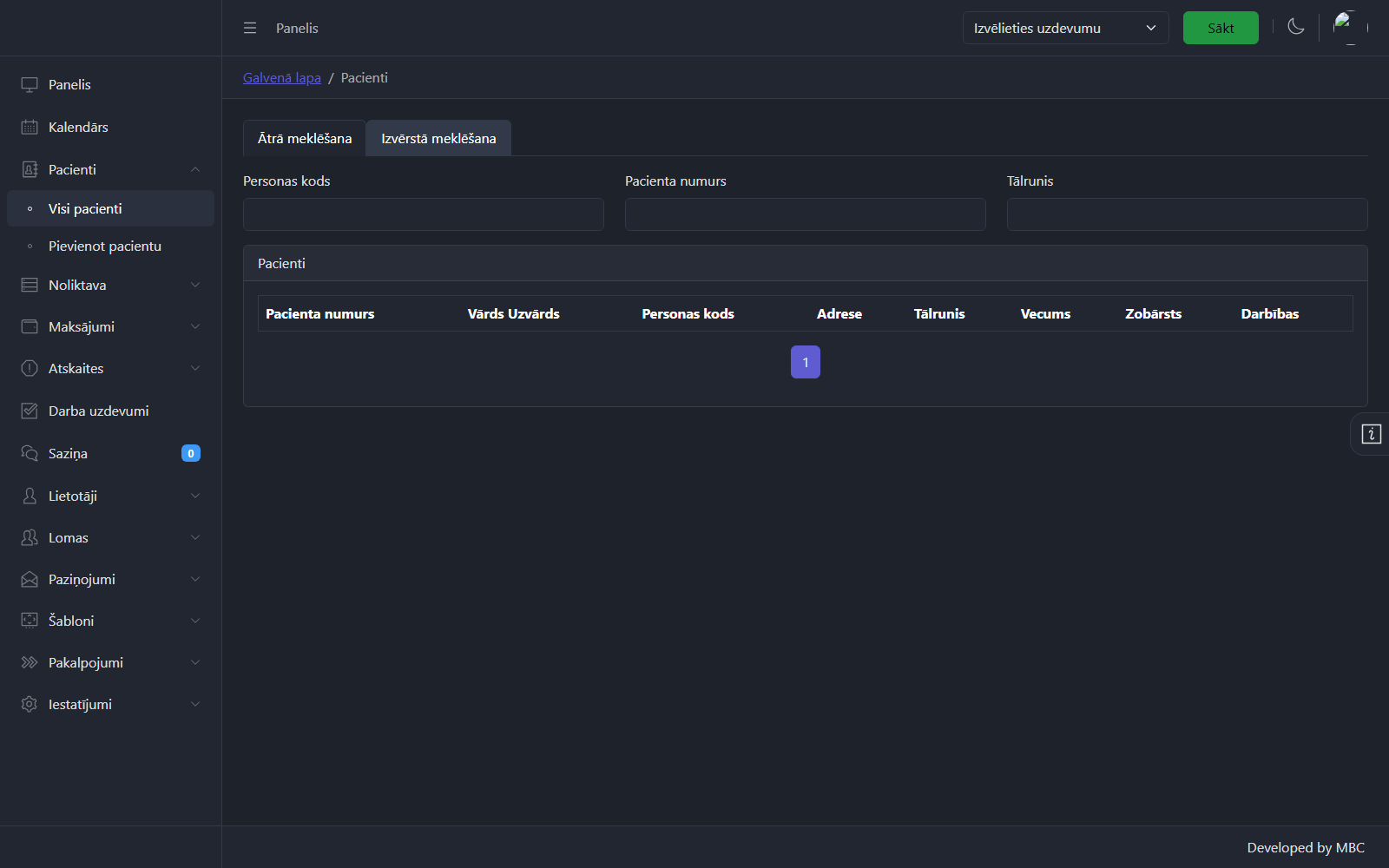Click the Panelis monitor icon in sidebar

pyautogui.click(x=30, y=84)
